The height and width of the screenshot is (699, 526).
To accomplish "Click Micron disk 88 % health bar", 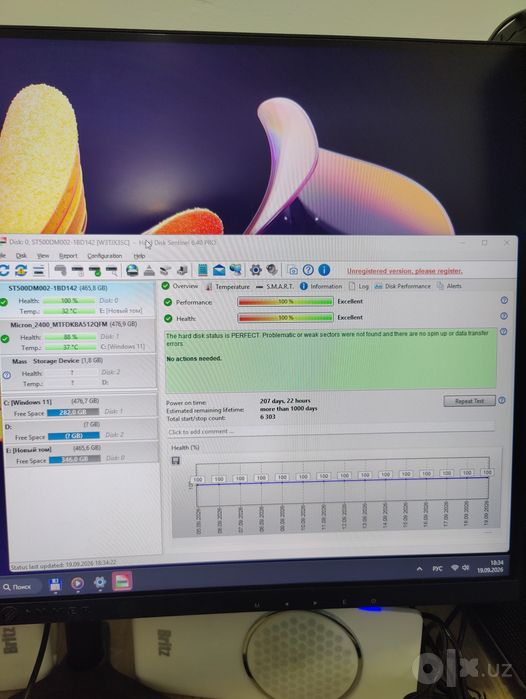I will (70, 337).
